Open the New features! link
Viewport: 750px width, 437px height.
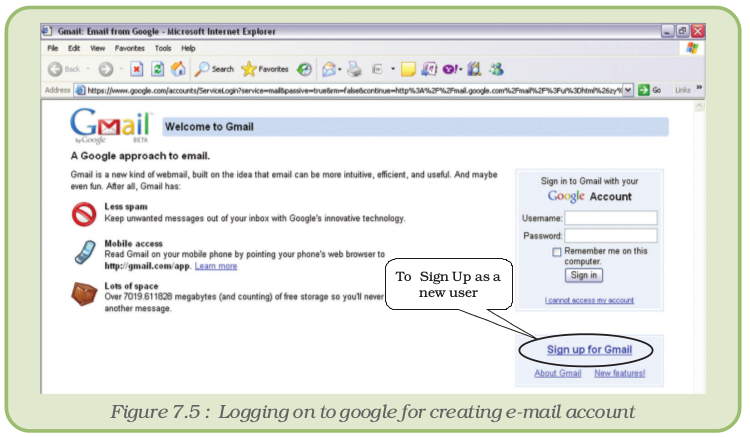click(x=620, y=373)
